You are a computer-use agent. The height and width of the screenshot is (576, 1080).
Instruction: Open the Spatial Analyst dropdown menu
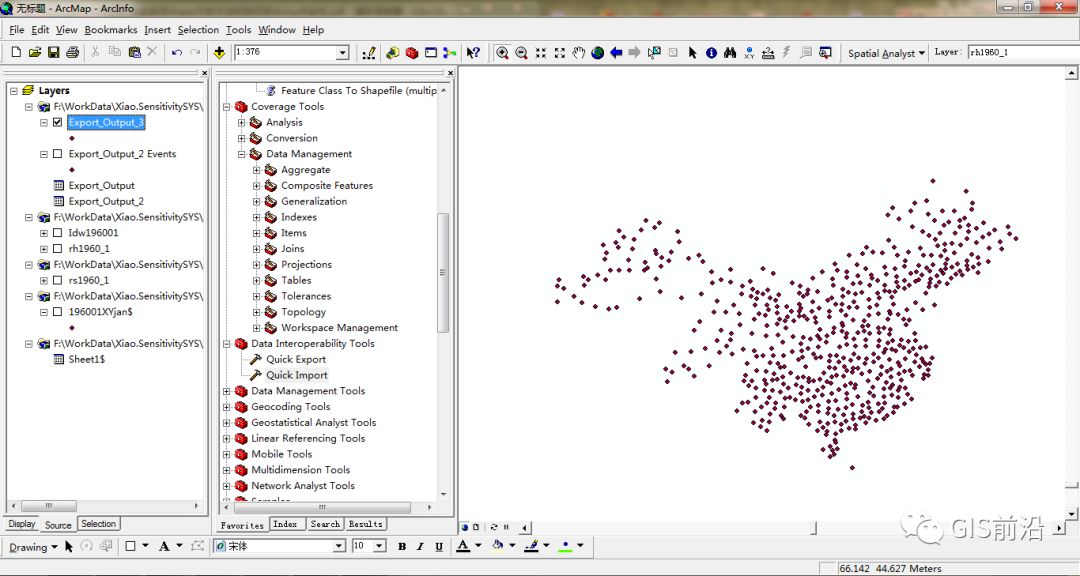pyautogui.click(x=884, y=52)
